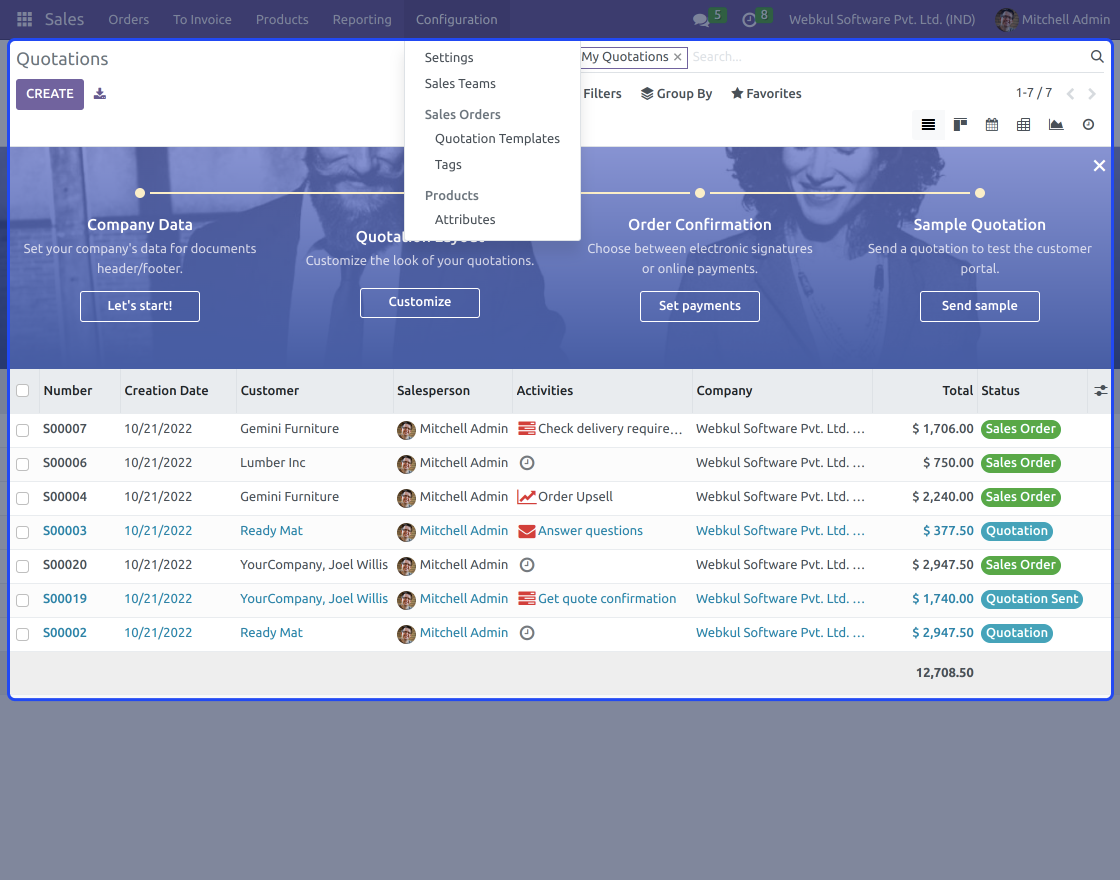This screenshot has height=880, width=1120.
Task: Click the search magnifier icon
Action: [x=1097, y=56]
